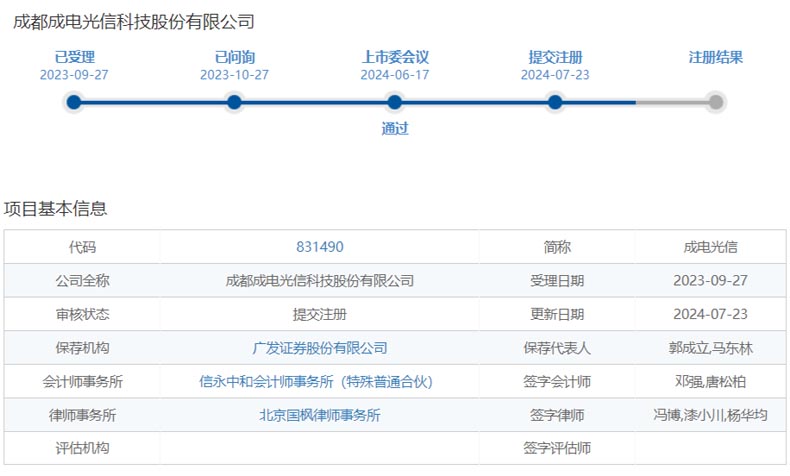Click the 成电光信 short name cell
This screenshot has height=476, width=790.
pyautogui.click(x=710, y=247)
